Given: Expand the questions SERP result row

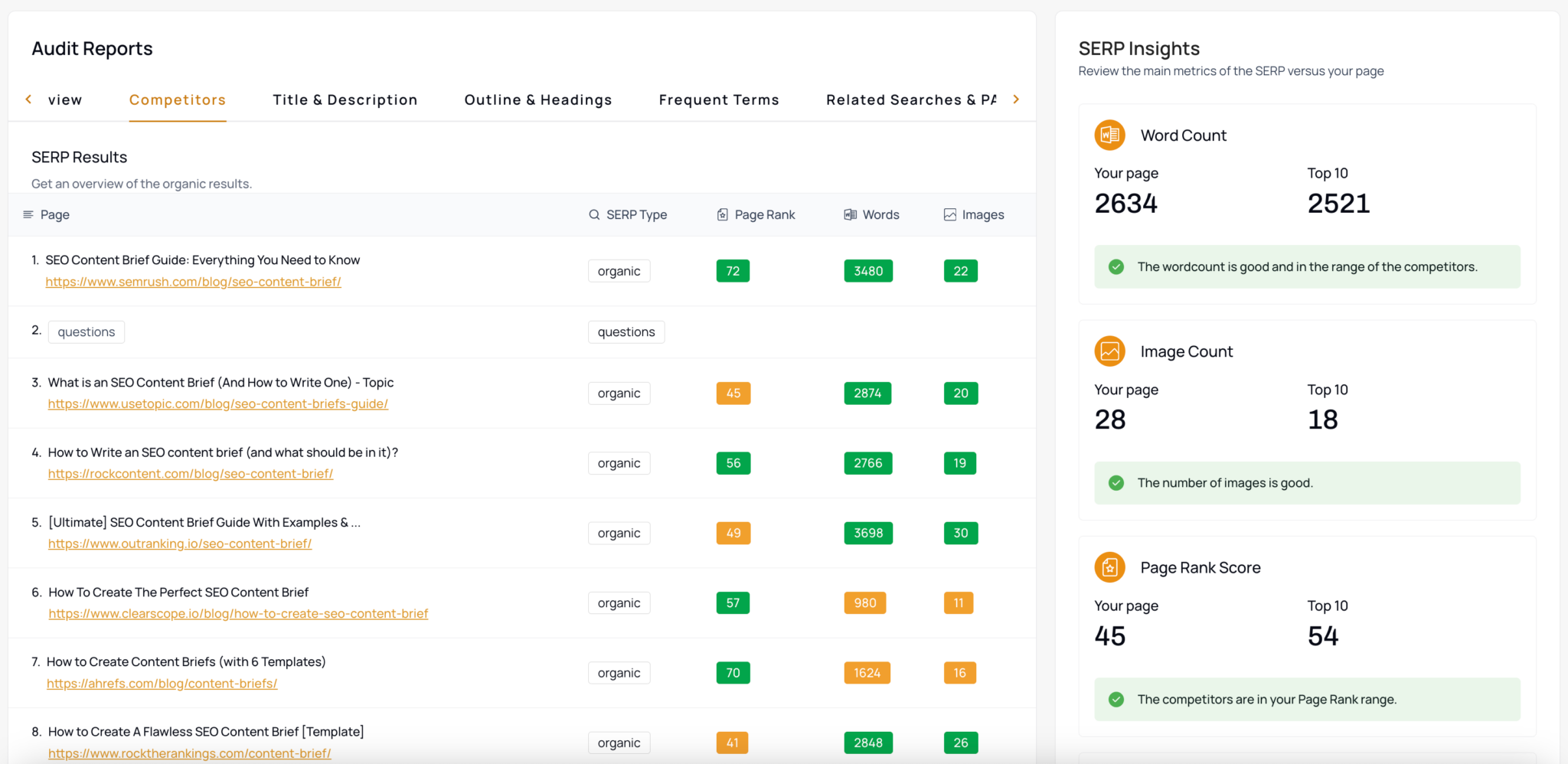Looking at the screenshot, I should click(86, 331).
